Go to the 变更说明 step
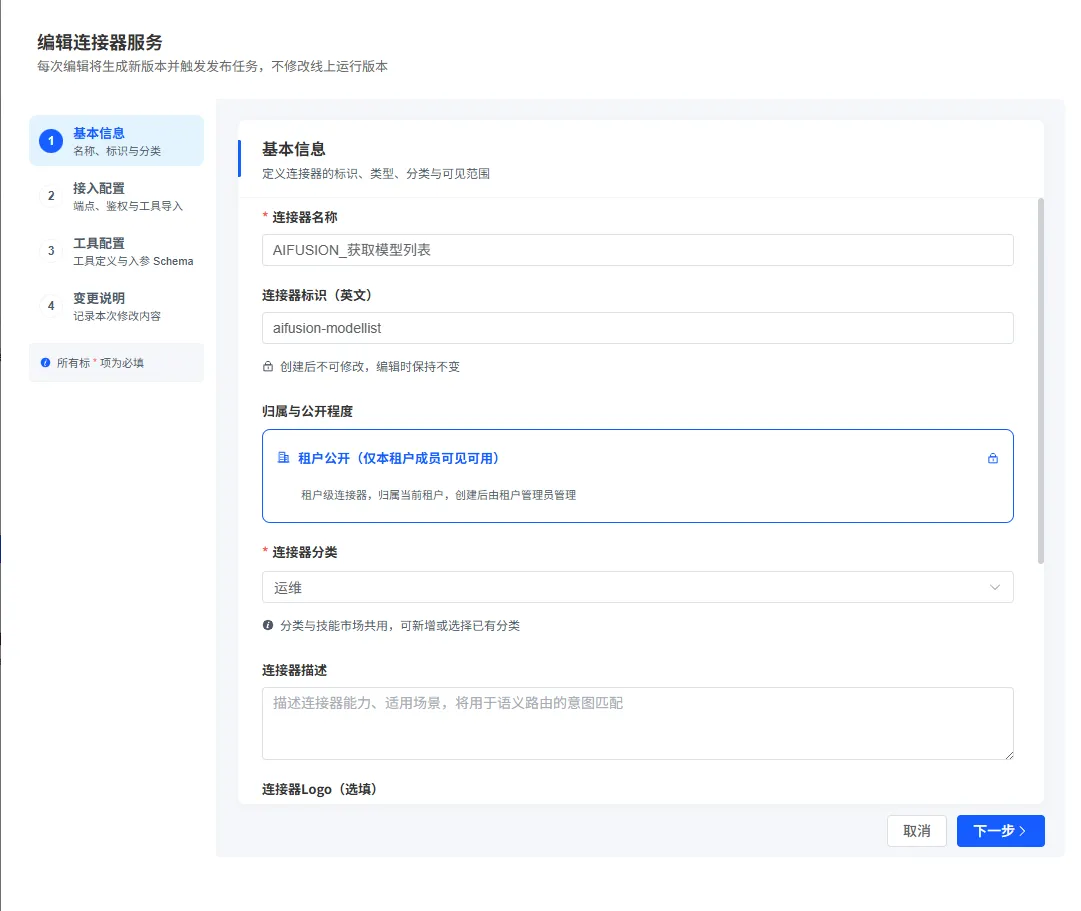1081x911 pixels. 117,306
